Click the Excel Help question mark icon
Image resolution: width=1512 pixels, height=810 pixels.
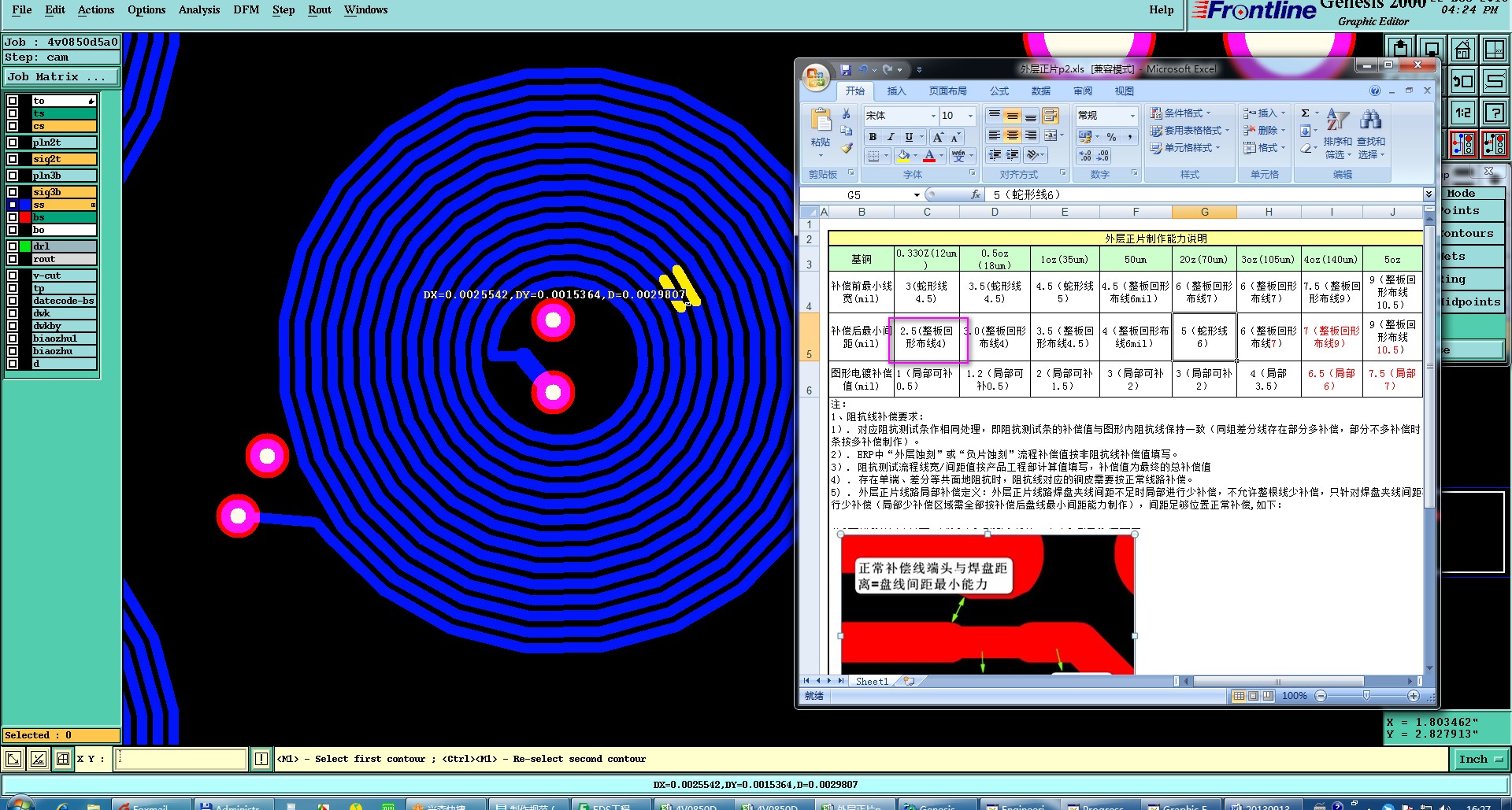[1375, 91]
